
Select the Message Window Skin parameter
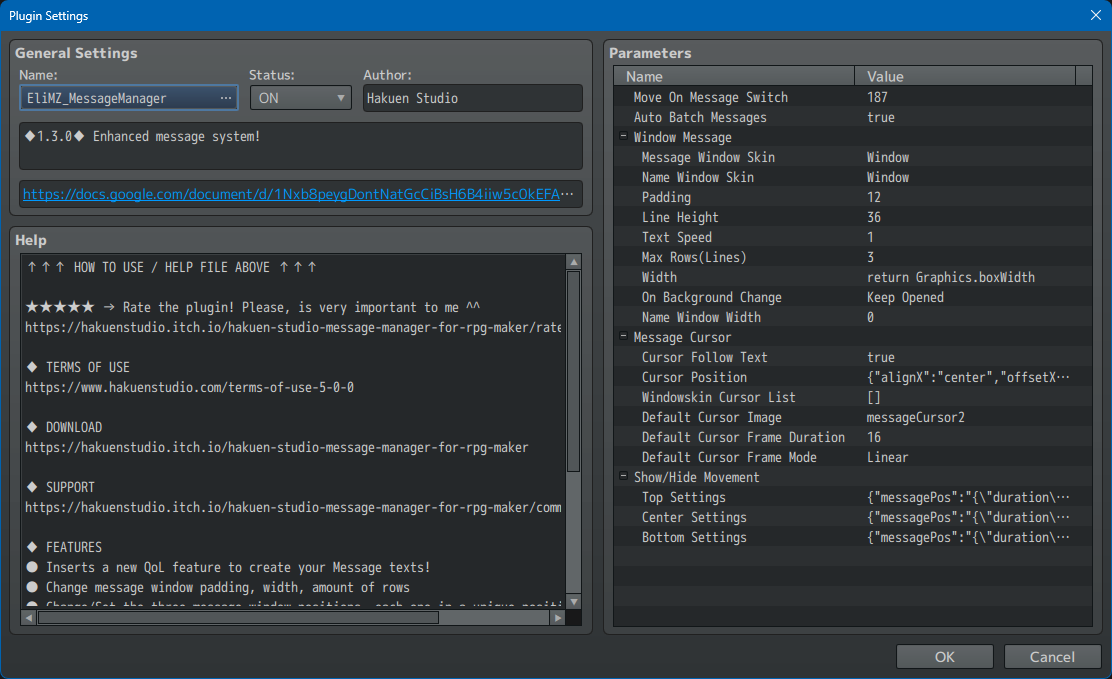[x=853, y=158]
